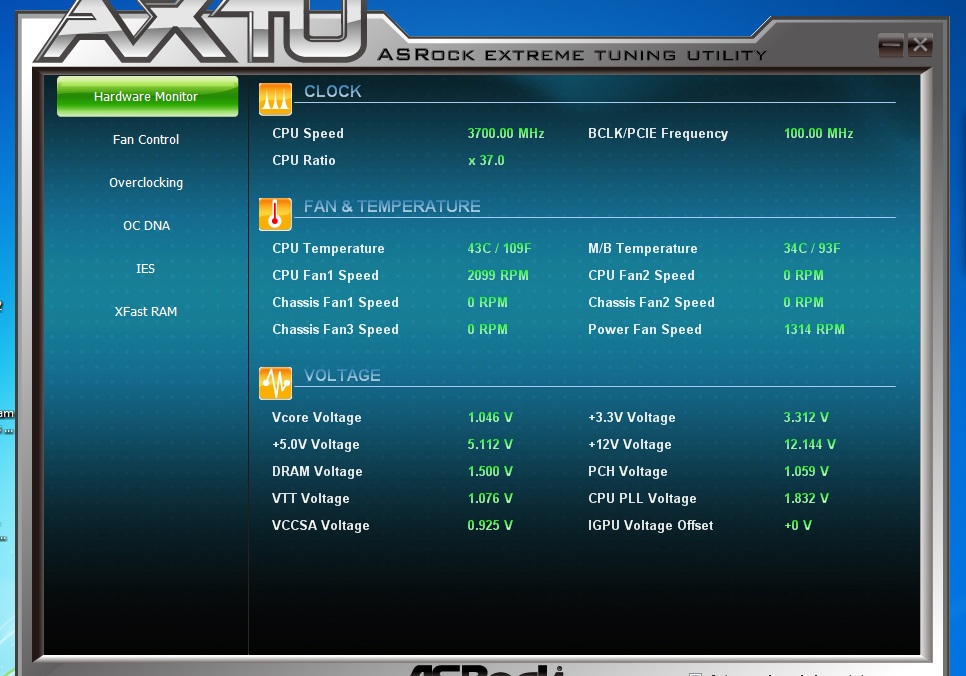
Task: Switch to the Overclocking page
Action: click(x=146, y=183)
